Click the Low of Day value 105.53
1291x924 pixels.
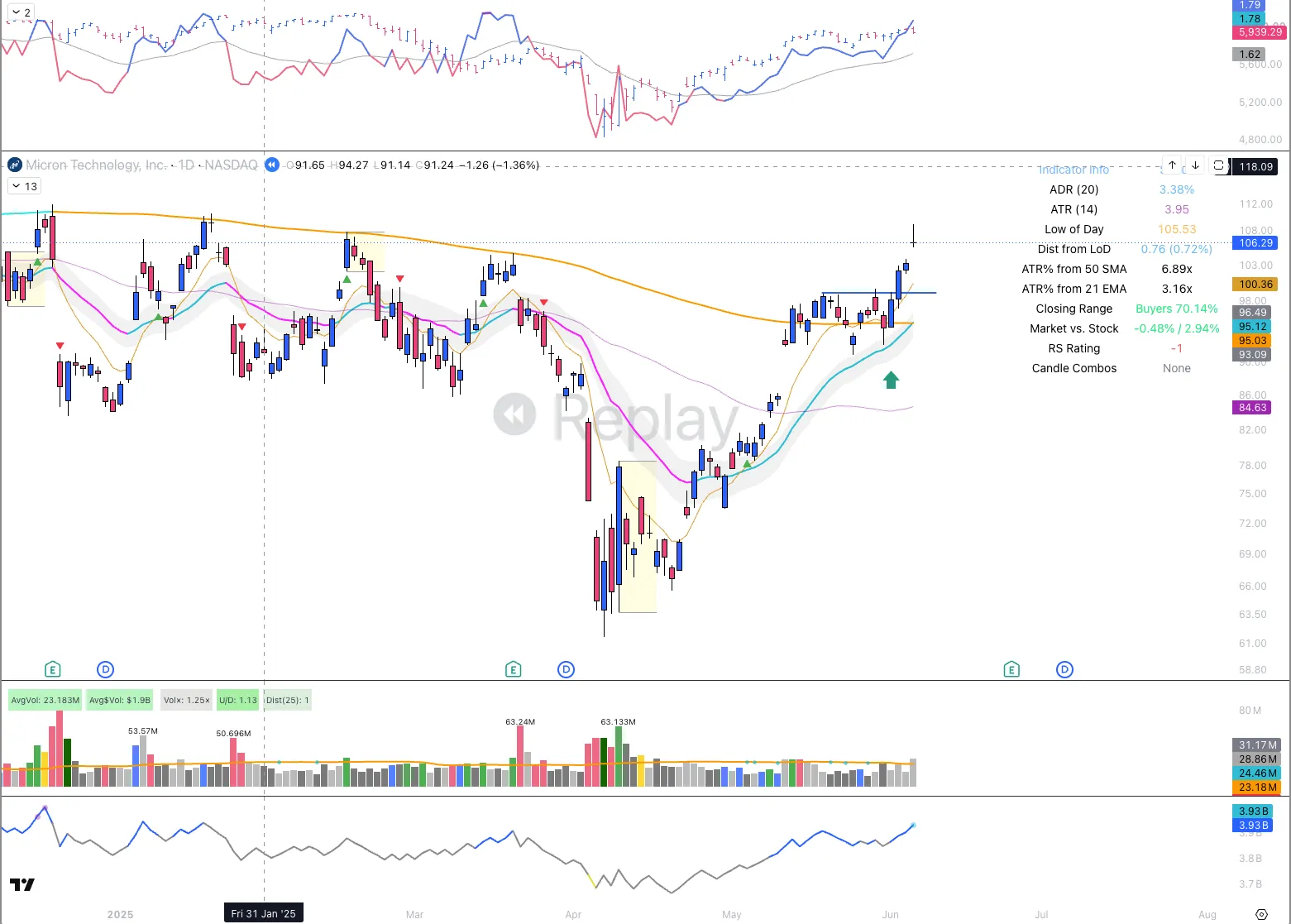pyautogui.click(x=1176, y=229)
